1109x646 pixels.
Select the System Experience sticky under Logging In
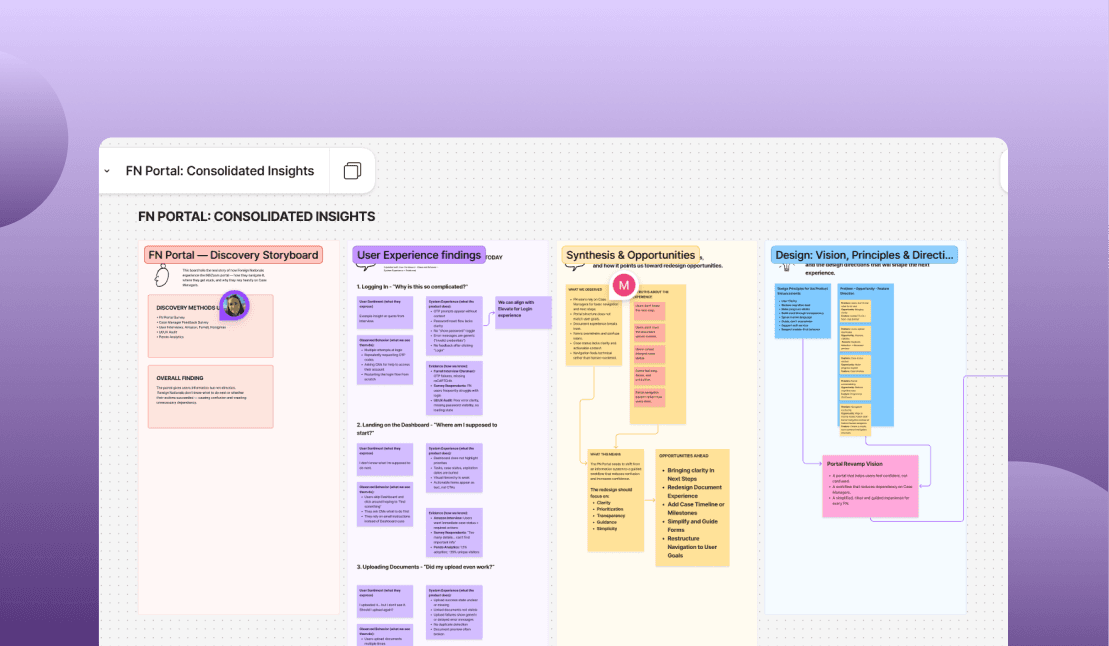click(x=455, y=325)
